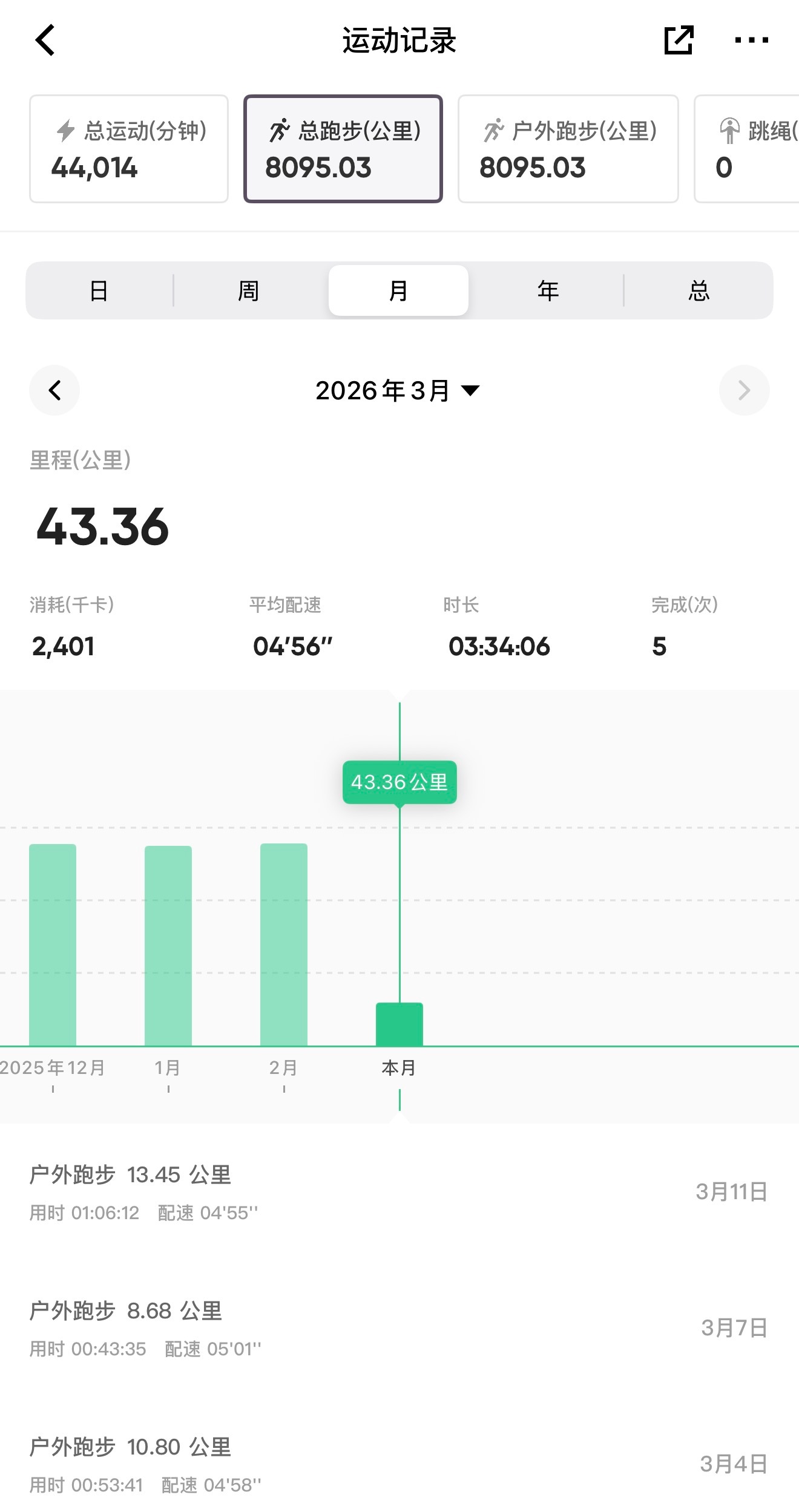Switch to the 年 period tab
This screenshot has width=799, height=1512.
point(548,291)
